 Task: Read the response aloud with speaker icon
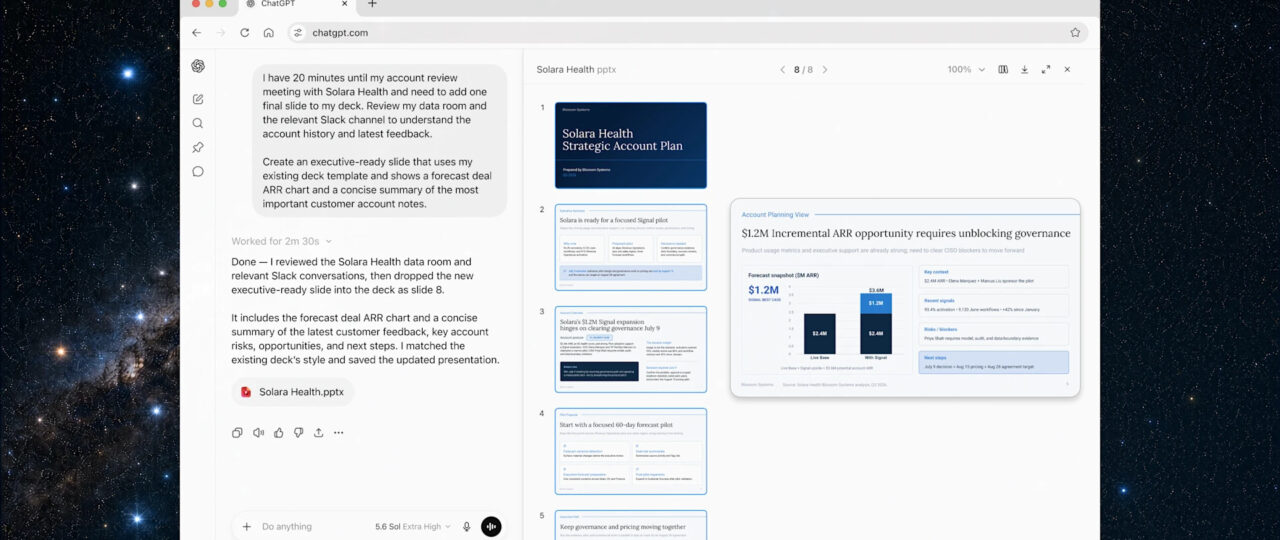coord(258,433)
